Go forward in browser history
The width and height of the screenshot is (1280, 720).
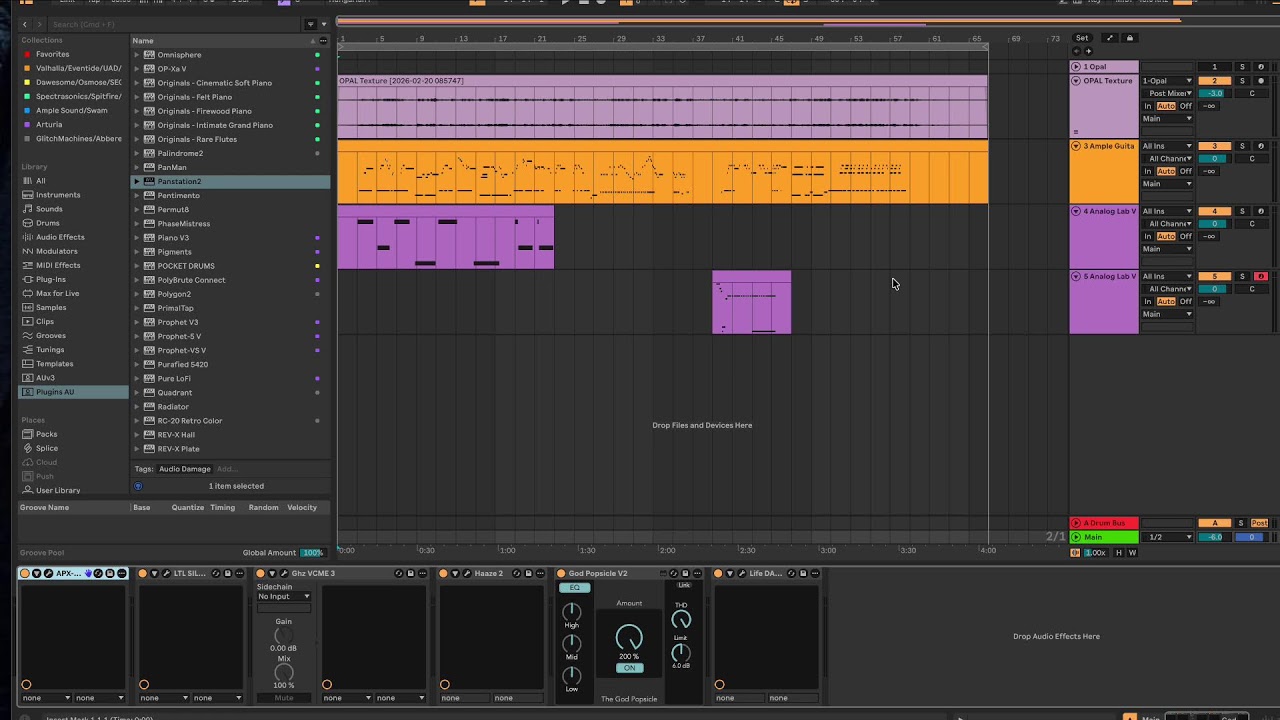click(39, 24)
